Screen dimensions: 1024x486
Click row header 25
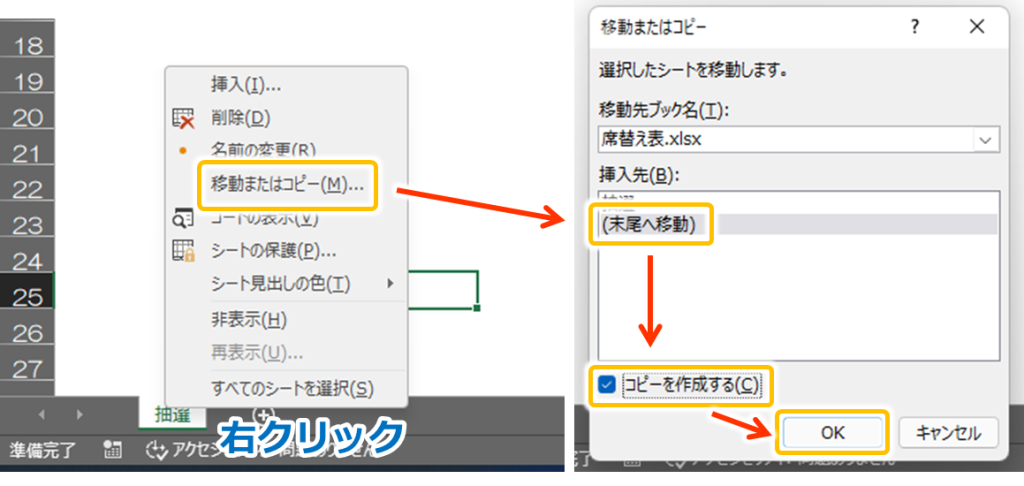(27, 297)
